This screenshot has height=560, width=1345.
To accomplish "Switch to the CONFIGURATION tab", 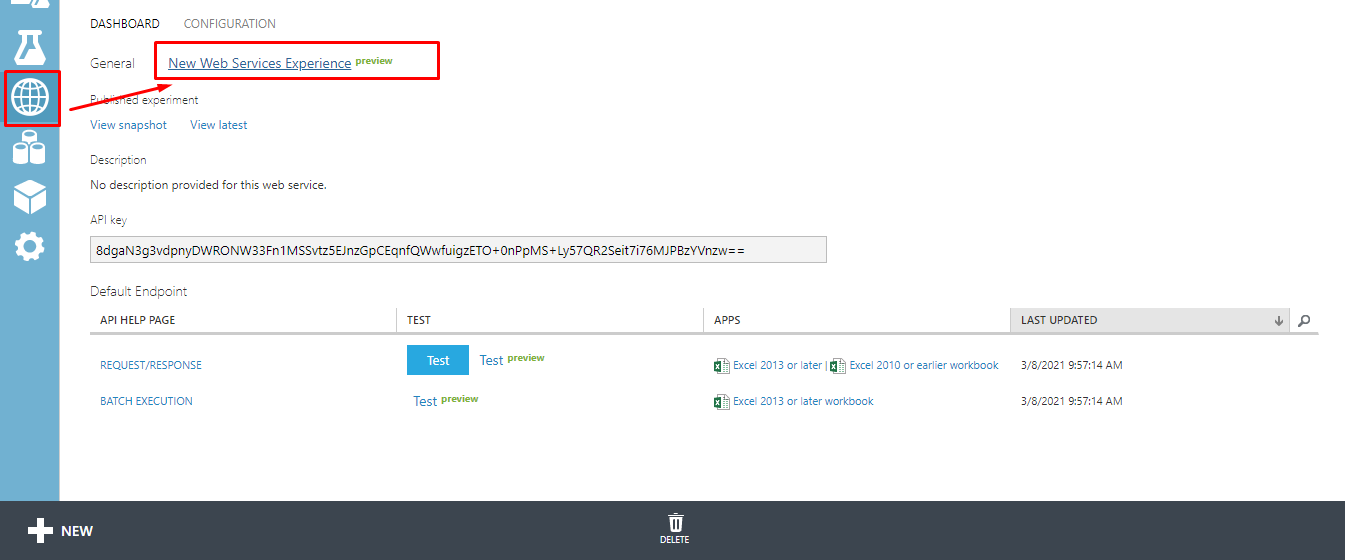I will (230, 24).
